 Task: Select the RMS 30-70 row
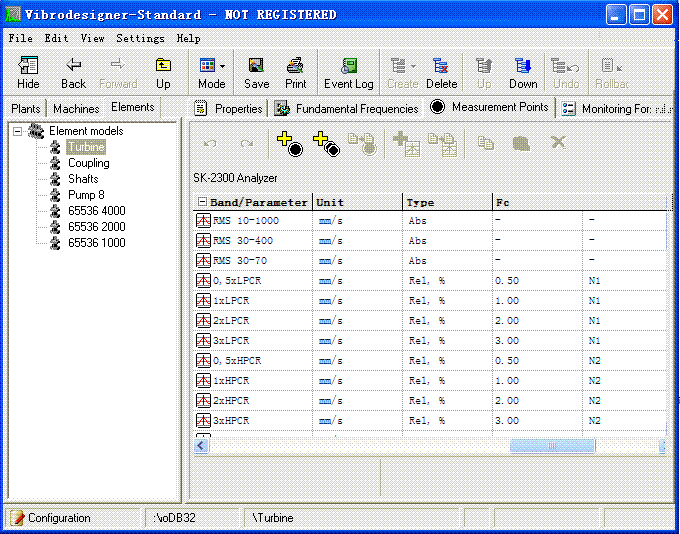[x=430, y=261]
